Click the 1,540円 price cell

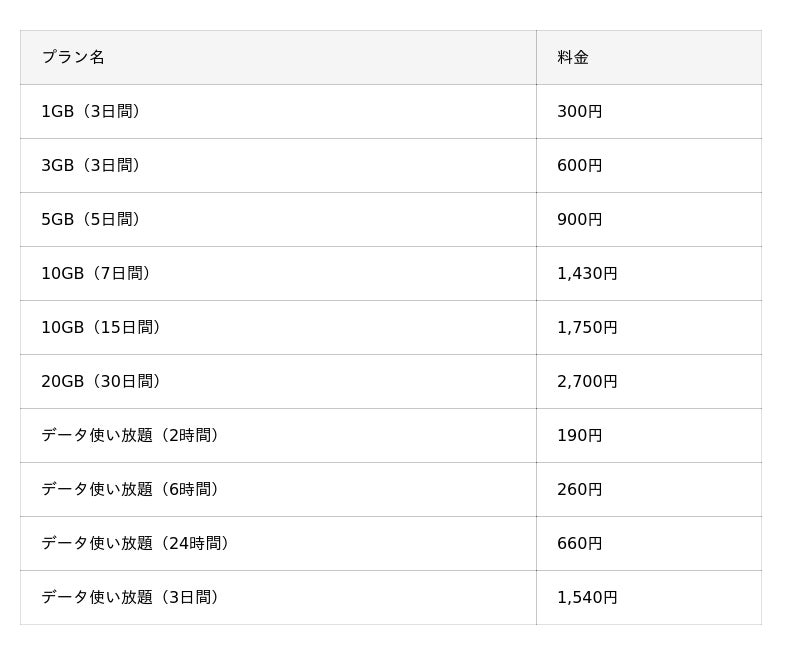point(587,597)
